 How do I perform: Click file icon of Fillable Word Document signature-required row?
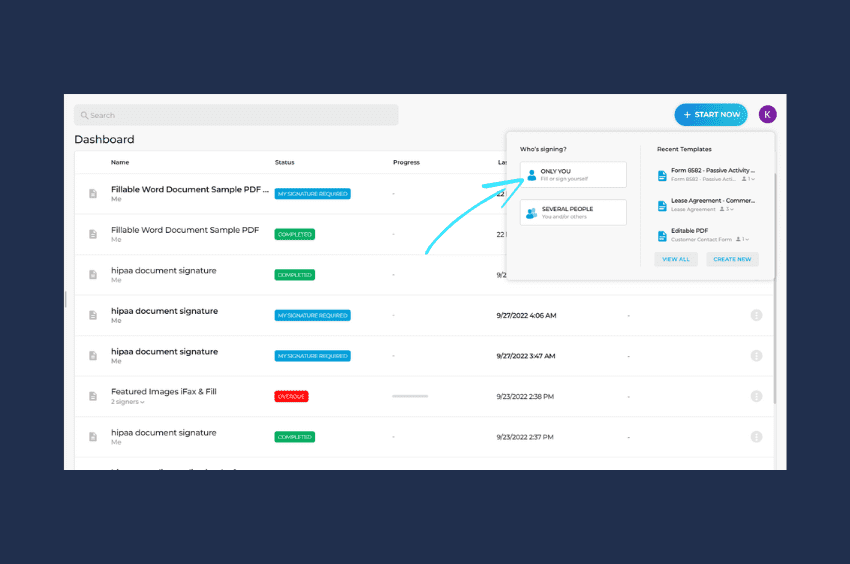tap(93, 194)
